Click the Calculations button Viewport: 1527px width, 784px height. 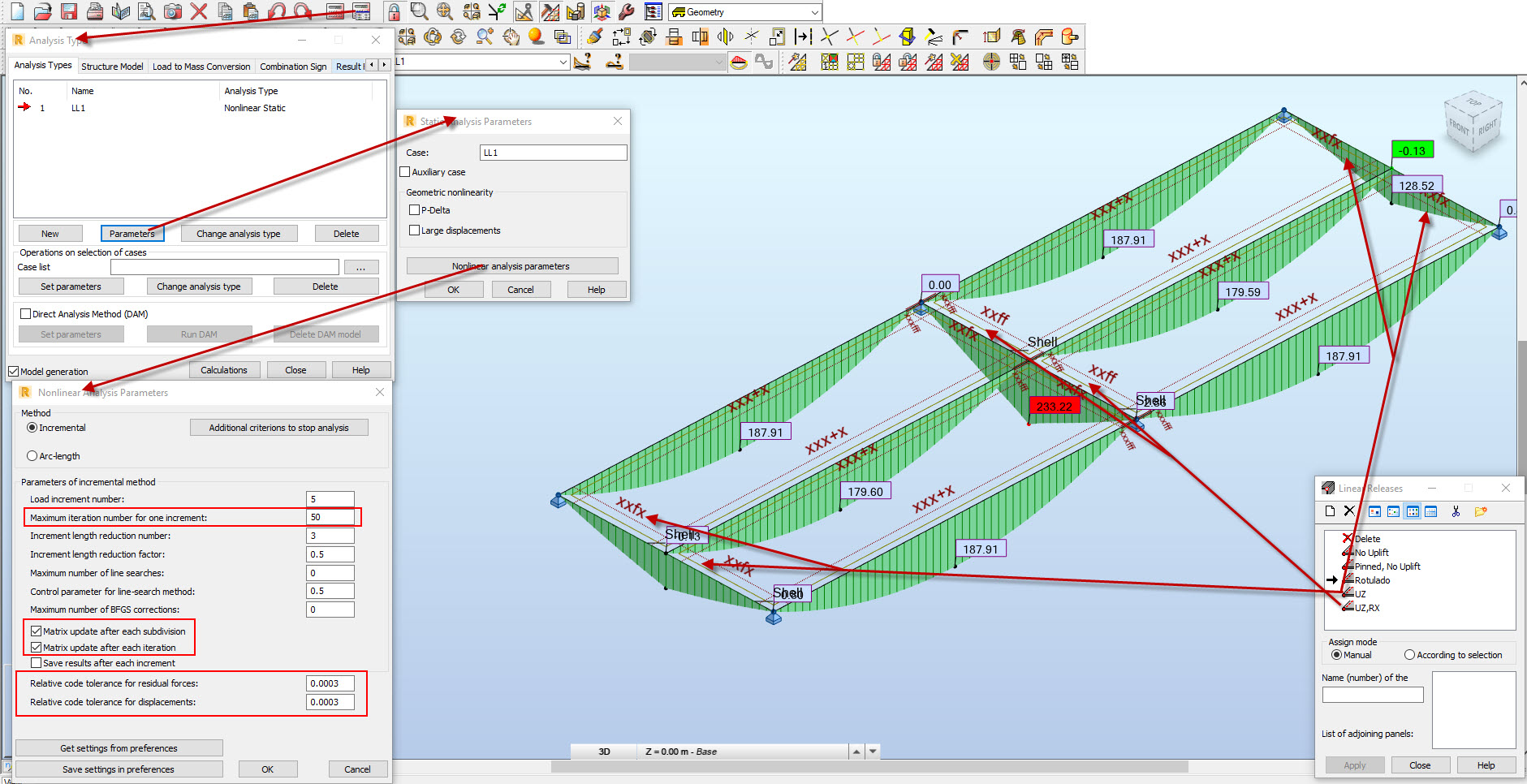pyautogui.click(x=224, y=370)
